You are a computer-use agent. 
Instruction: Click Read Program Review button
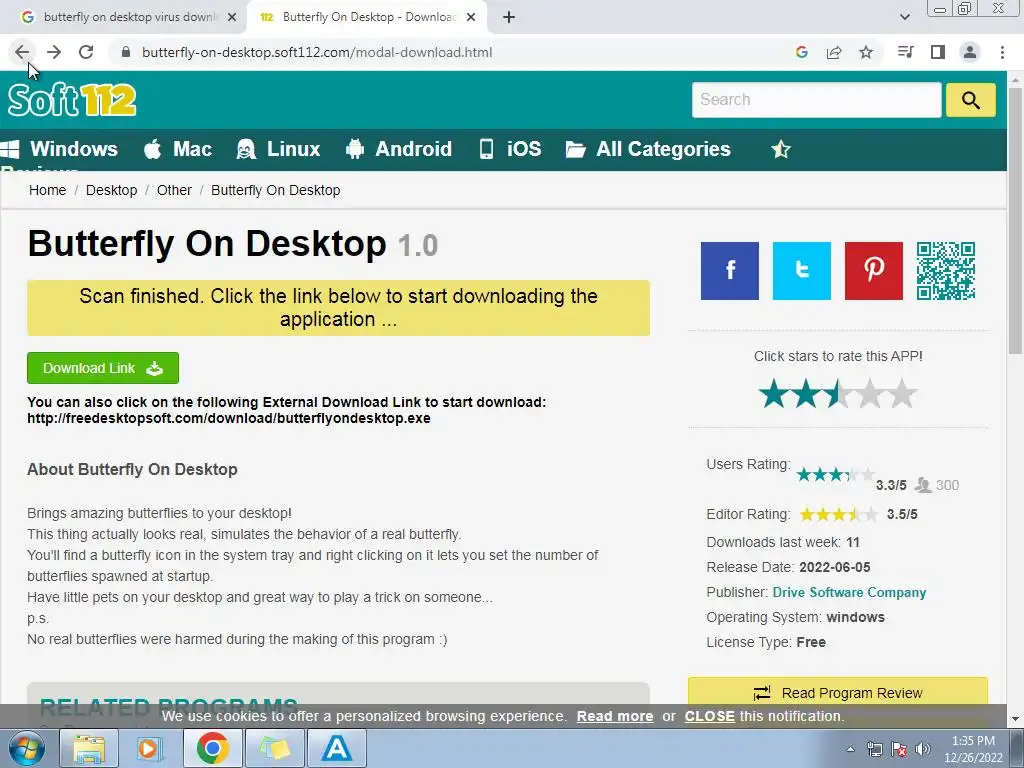[838, 692]
